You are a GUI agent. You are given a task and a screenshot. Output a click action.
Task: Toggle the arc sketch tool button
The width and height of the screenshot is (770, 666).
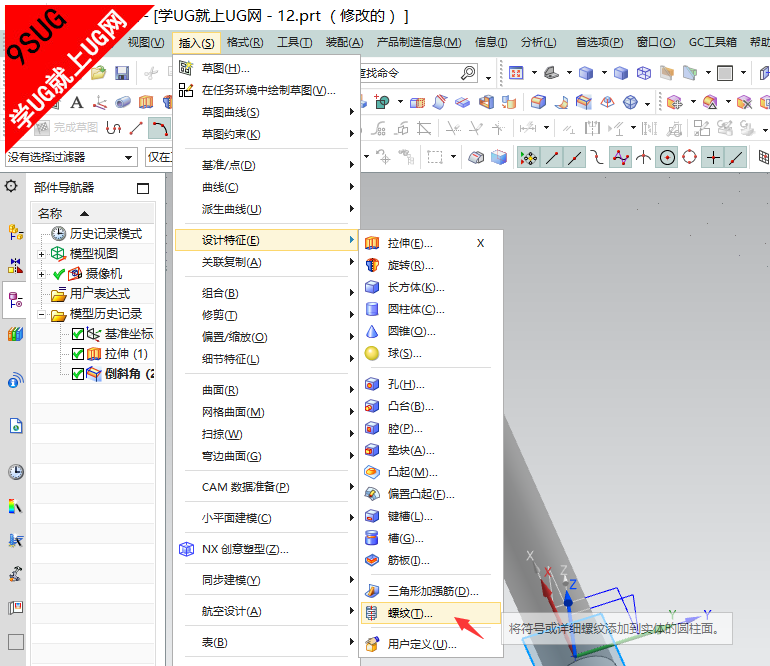[160, 129]
